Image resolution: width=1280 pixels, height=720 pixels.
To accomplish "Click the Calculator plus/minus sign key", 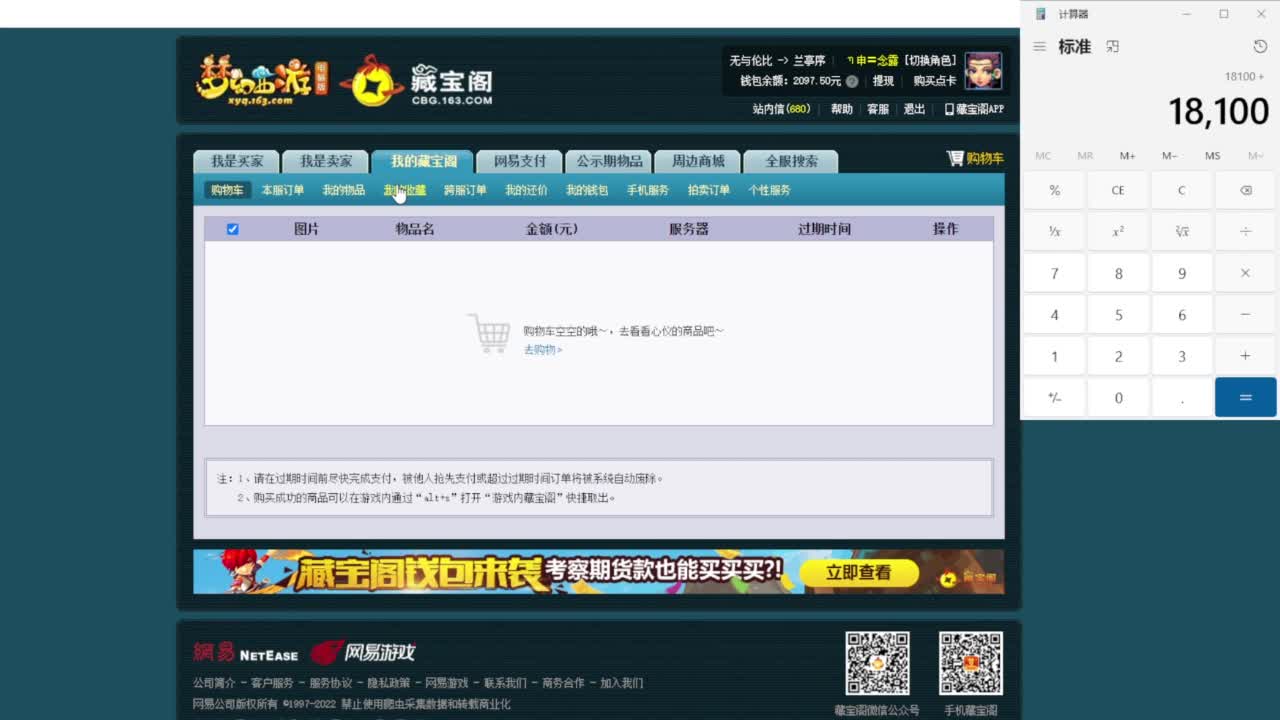I will coord(1054,397).
